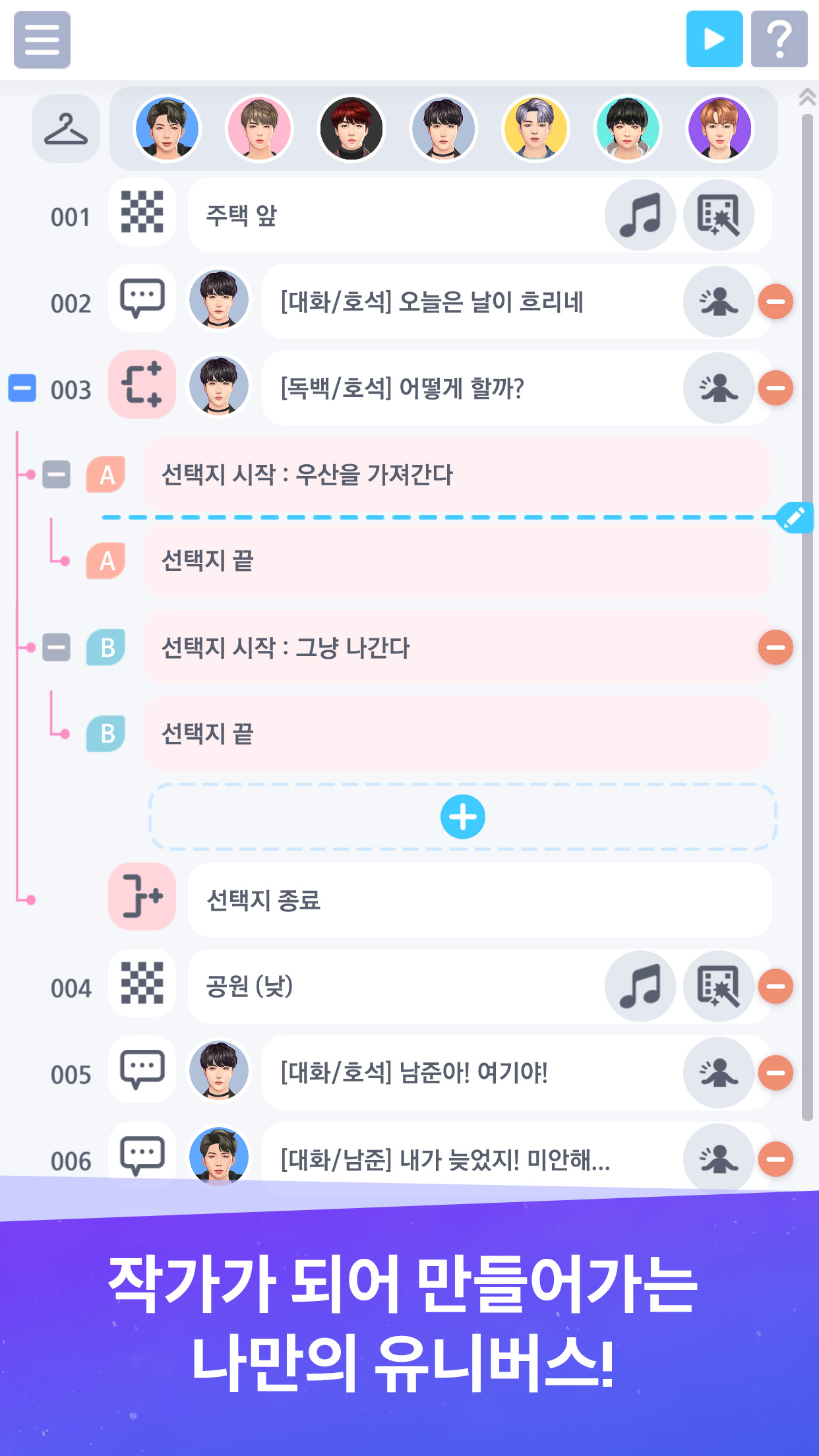Remove row 002 with the orange minus button
The height and width of the screenshot is (1456, 819).
(775, 301)
